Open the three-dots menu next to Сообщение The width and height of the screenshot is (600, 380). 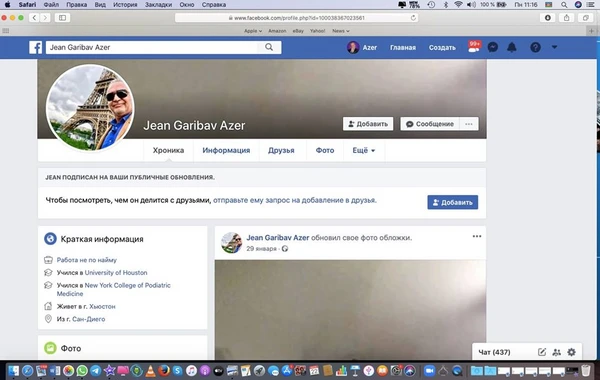pyautogui.click(x=469, y=124)
